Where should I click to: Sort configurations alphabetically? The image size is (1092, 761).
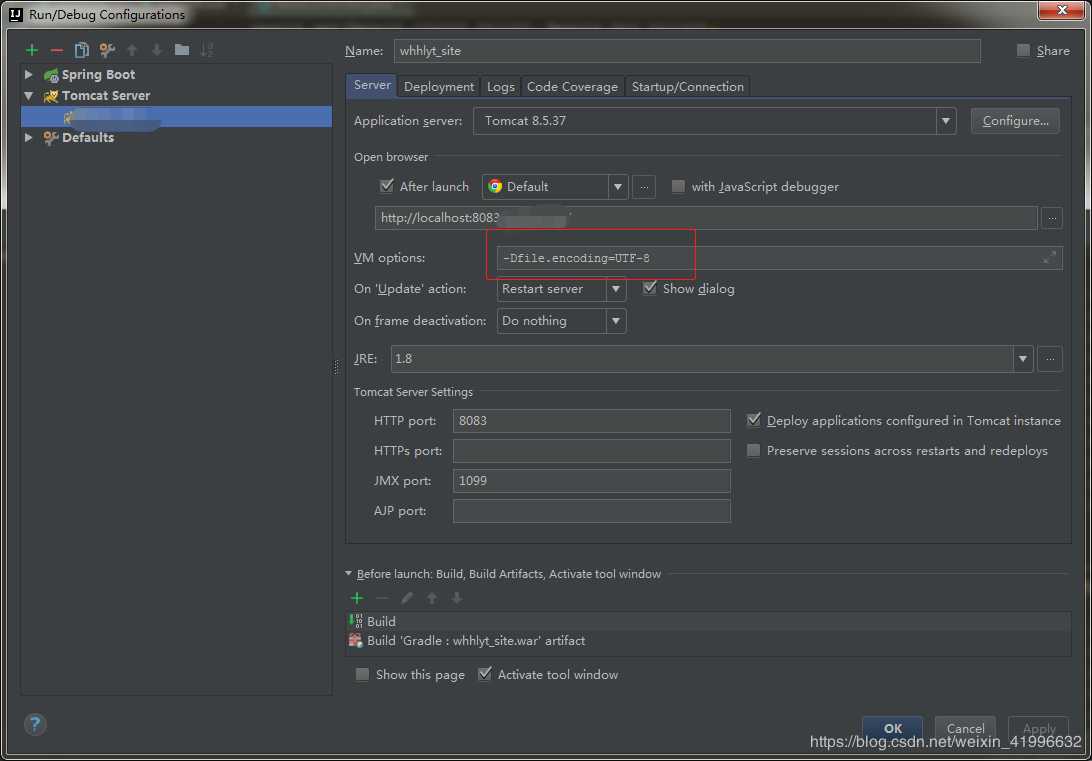[207, 50]
